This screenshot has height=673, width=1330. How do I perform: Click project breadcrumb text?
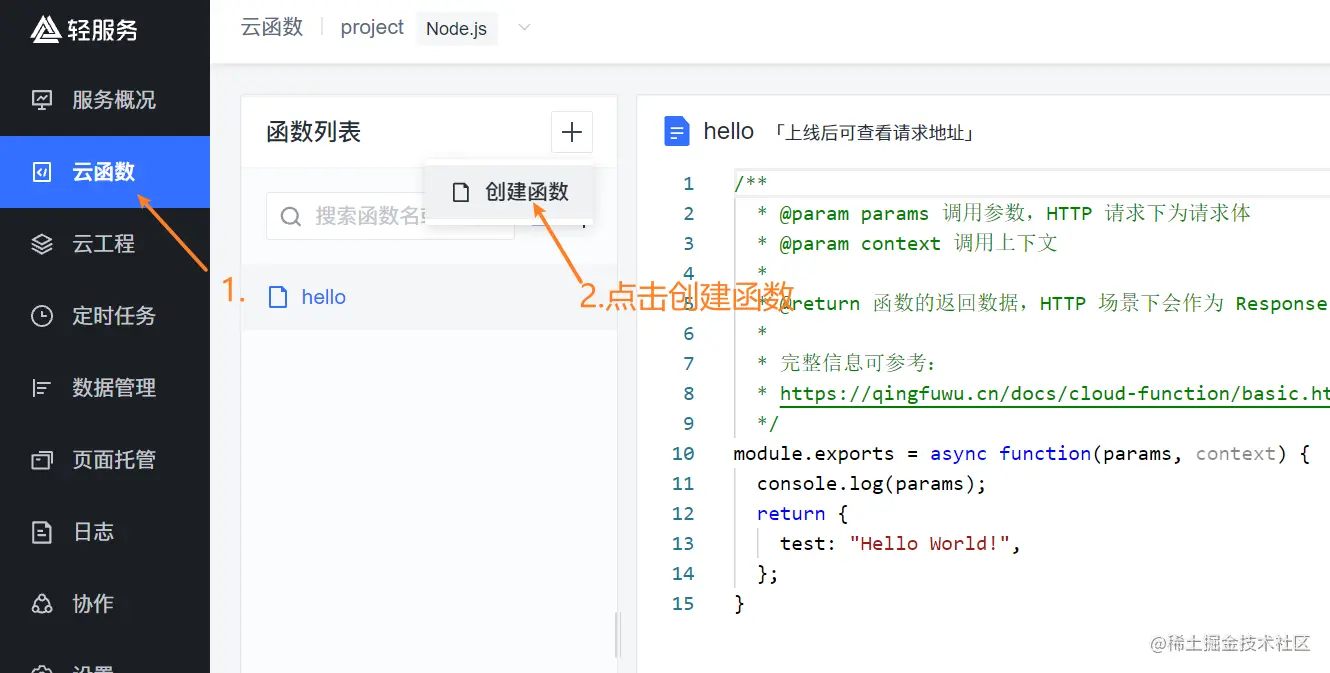[x=372, y=28]
